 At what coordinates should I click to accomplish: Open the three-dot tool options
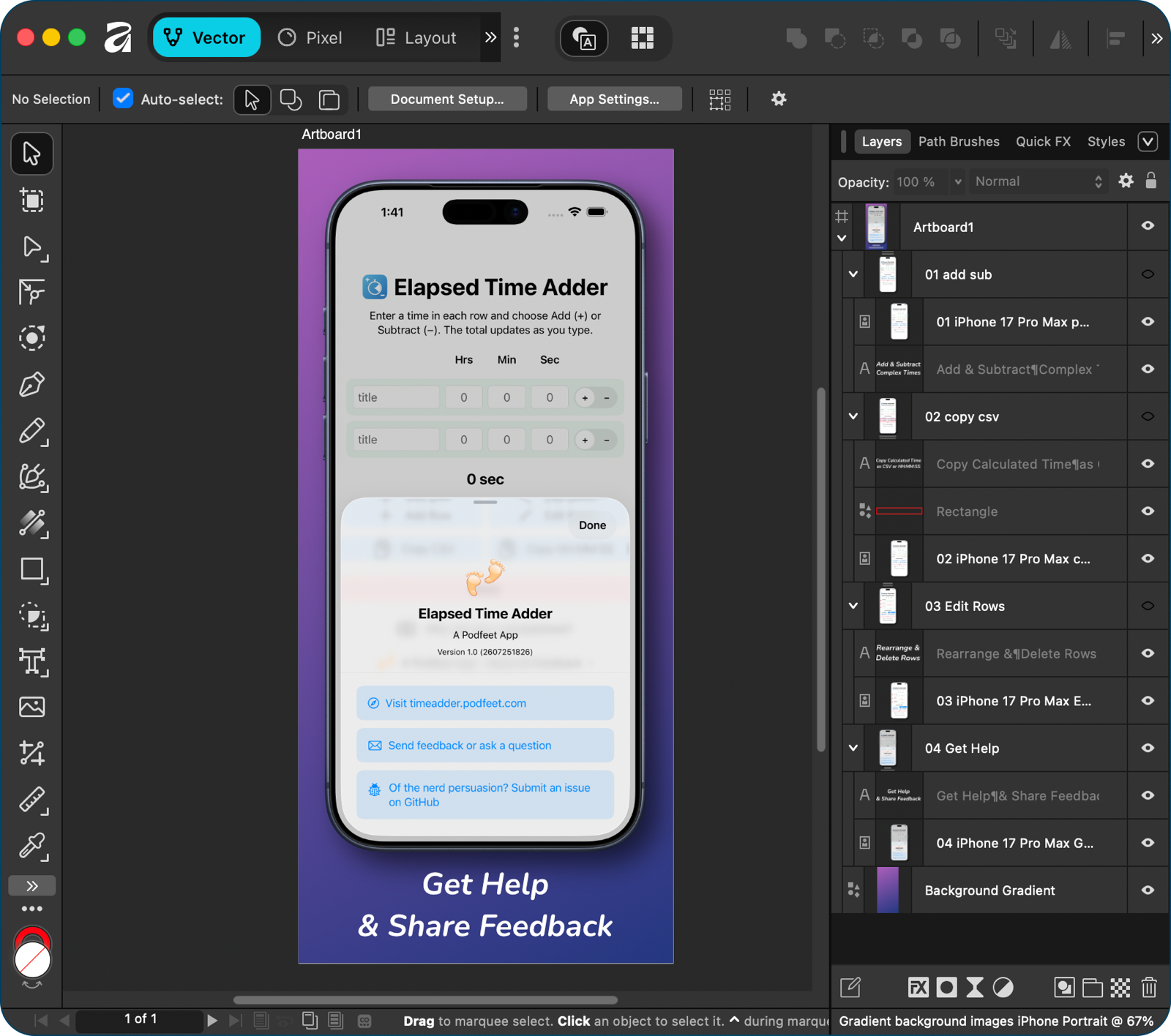pyautogui.click(x=31, y=909)
